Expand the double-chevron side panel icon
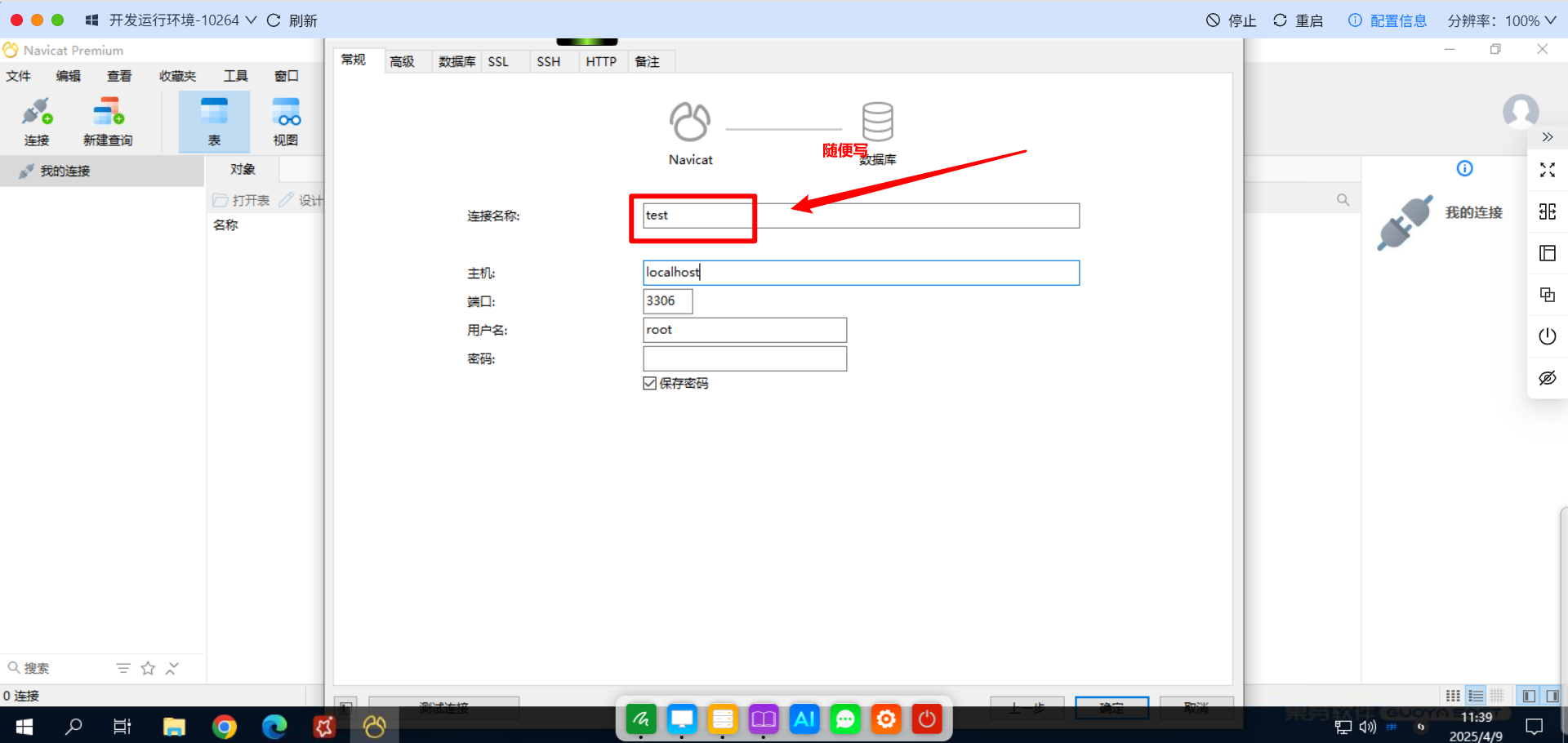This screenshot has height=743, width=1568. pos(1547,137)
